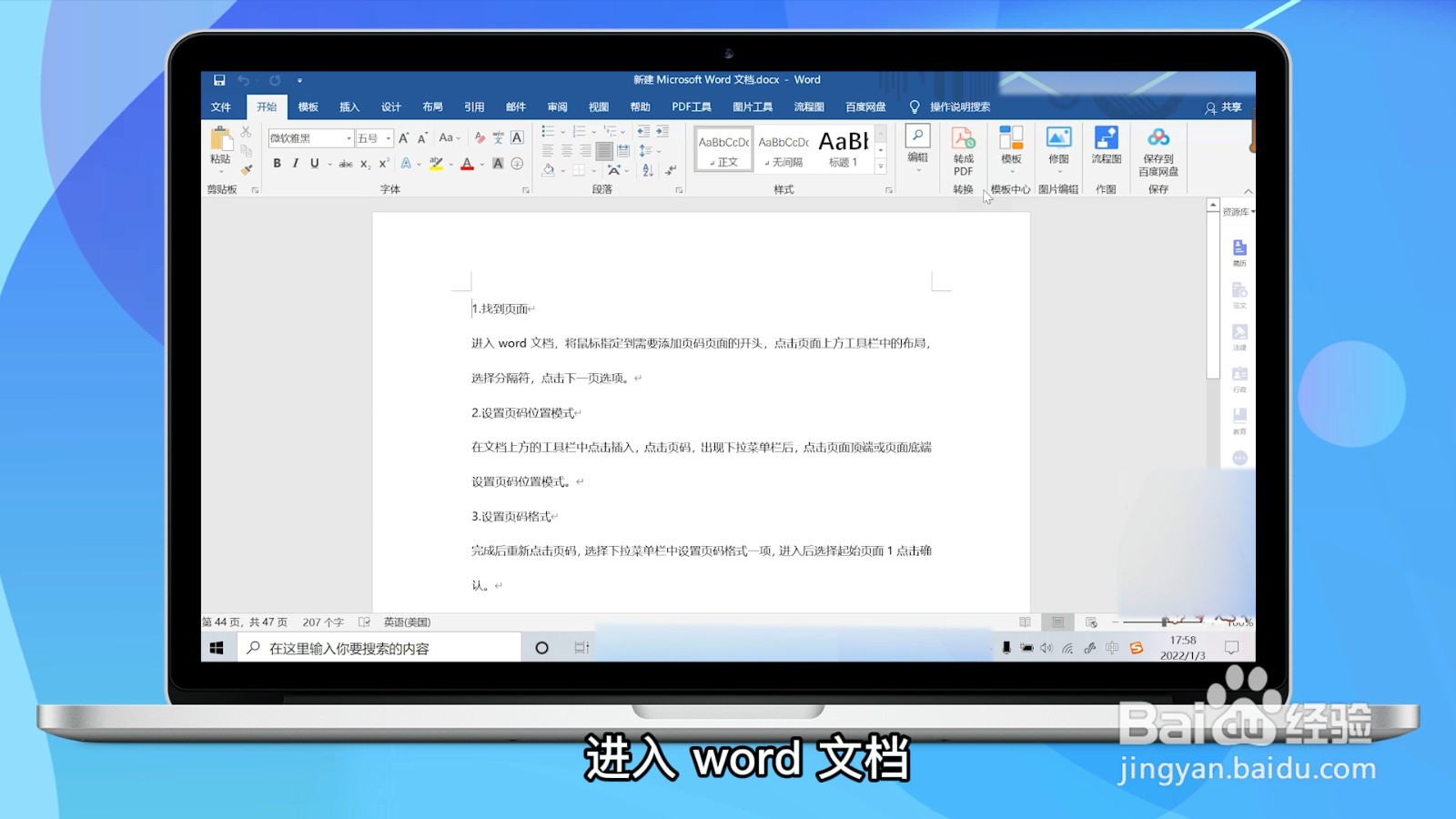Click the Cut scissors icon
Viewport: 1456px width, 819px height.
(246, 132)
